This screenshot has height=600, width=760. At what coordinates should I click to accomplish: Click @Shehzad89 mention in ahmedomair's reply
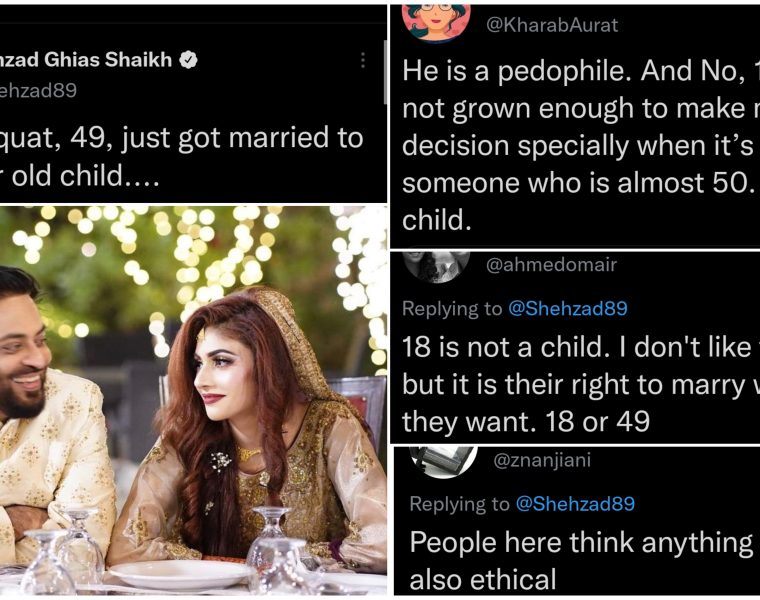571,309
